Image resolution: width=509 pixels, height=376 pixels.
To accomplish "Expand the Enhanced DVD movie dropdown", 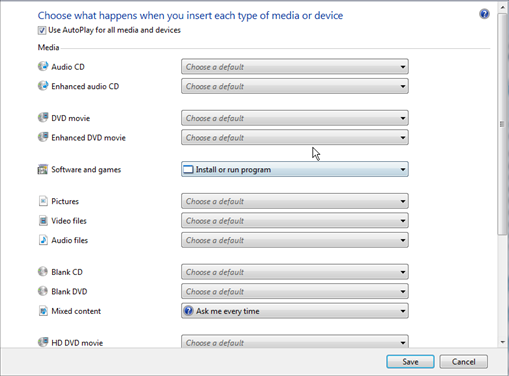I will click(x=295, y=137).
